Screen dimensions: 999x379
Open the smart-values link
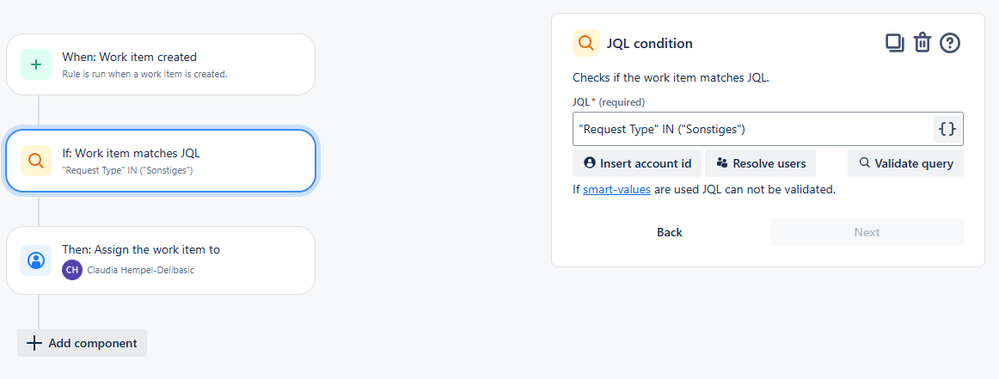[x=617, y=189]
